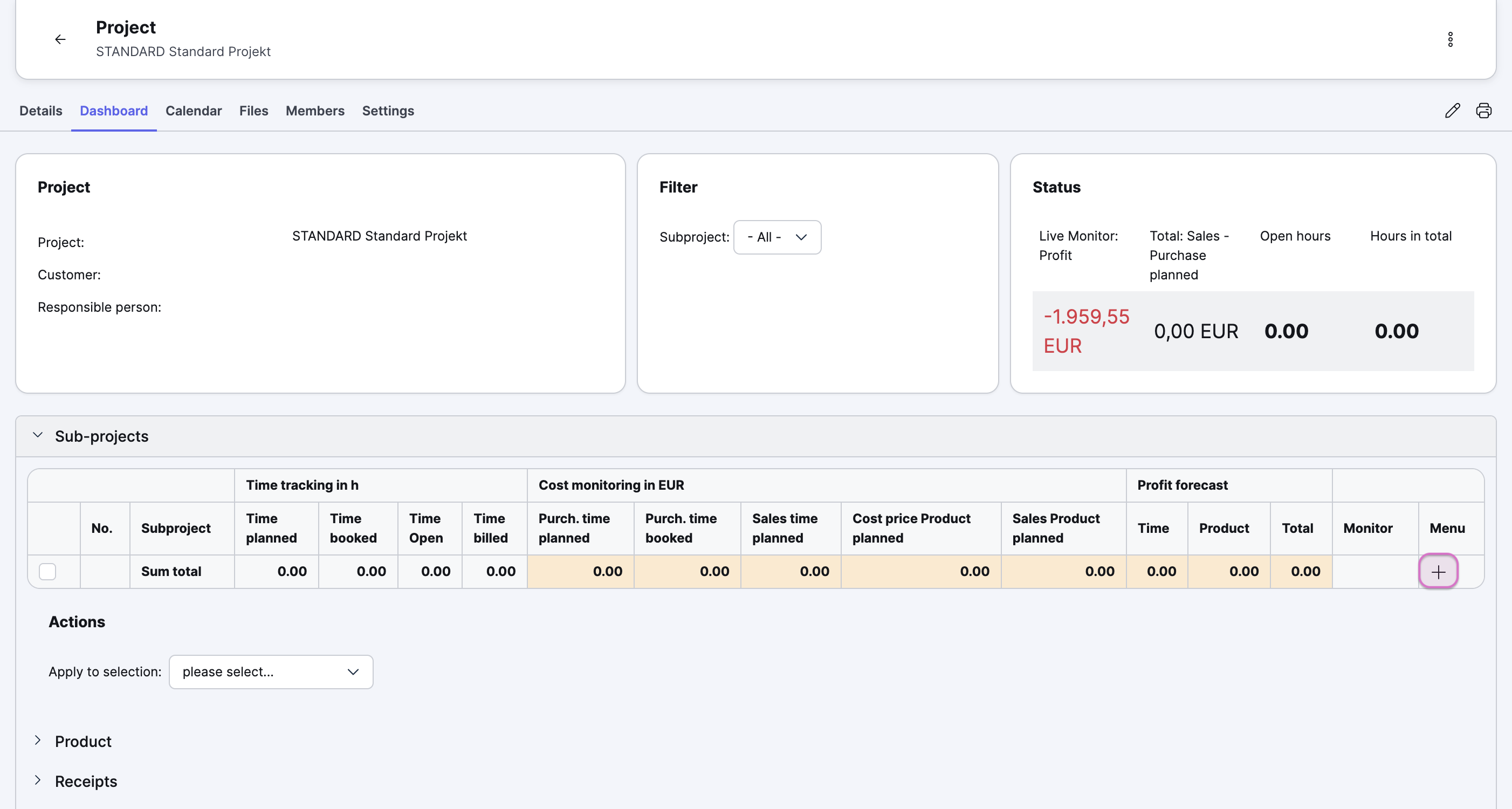Click the back arrow next to Project
This screenshot has width=1512, height=809.
[x=60, y=39]
